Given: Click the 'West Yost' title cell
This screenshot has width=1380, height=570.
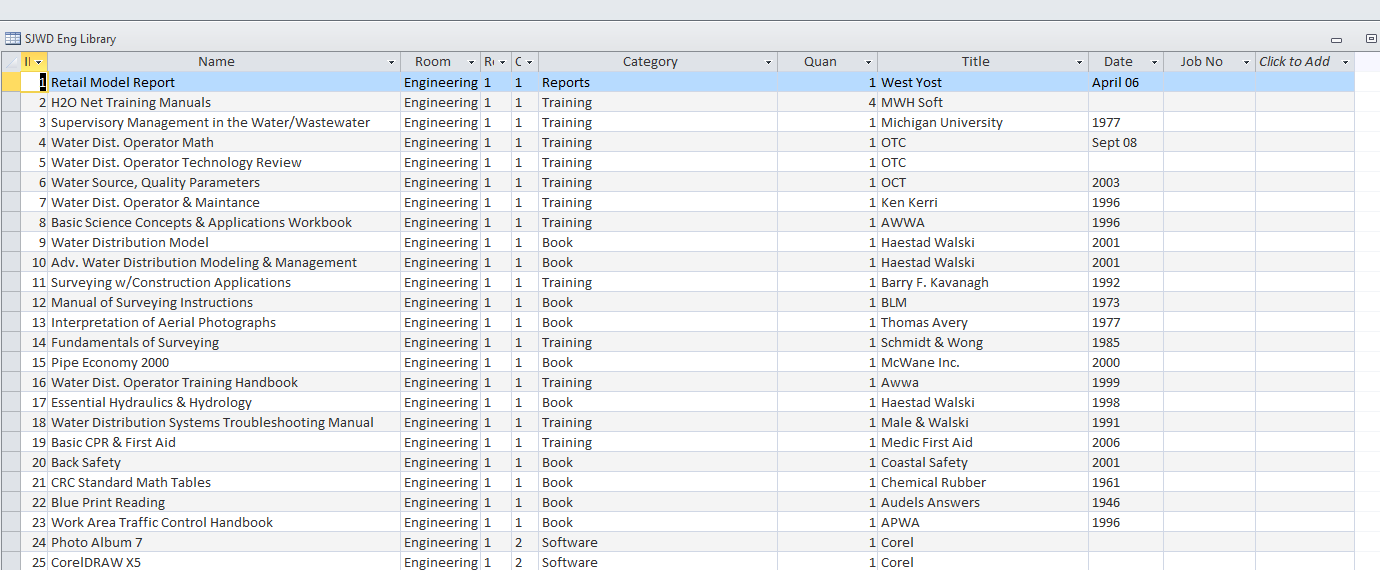Looking at the screenshot, I should tap(983, 82).
